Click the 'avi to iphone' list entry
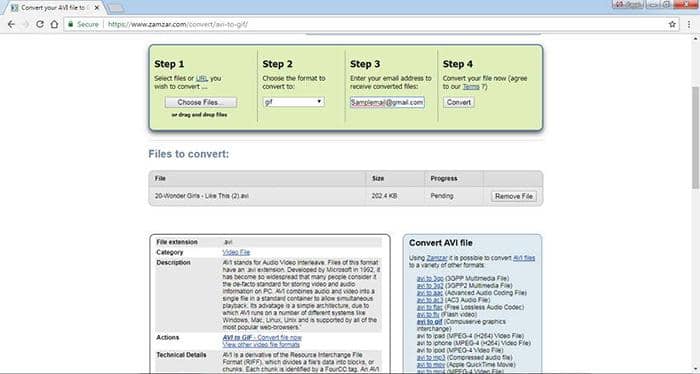This screenshot has height=374, width=700. pos(473,343)
